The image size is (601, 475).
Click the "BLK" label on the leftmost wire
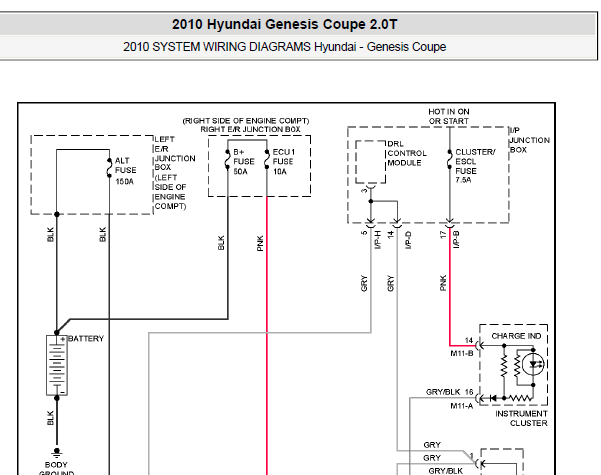tap(51, 235)
